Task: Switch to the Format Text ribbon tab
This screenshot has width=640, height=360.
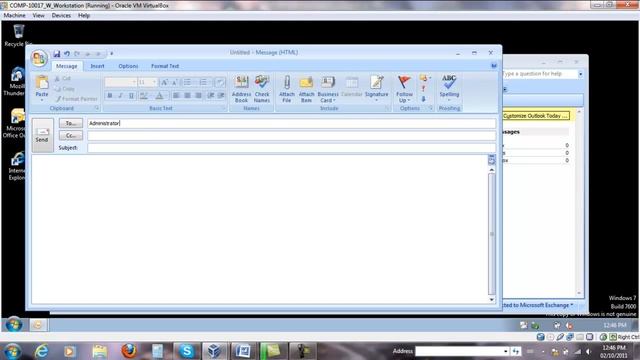Action: 165,66
